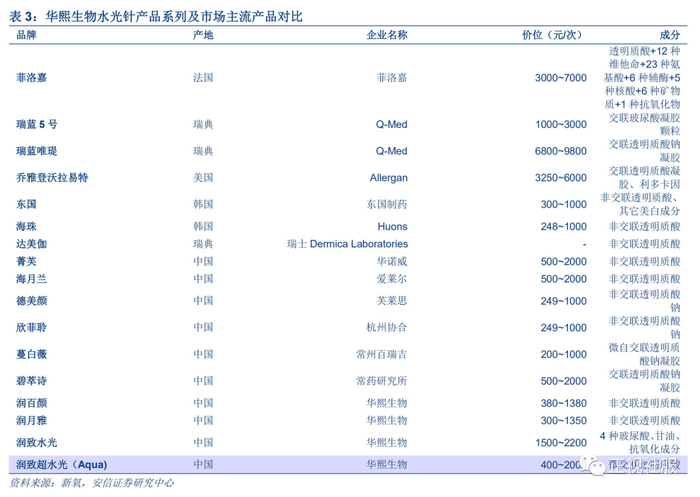The height and width of the screenshot is (497, 700).
Task: Click the price '300~1000'
Action: [x=563, y=204]
